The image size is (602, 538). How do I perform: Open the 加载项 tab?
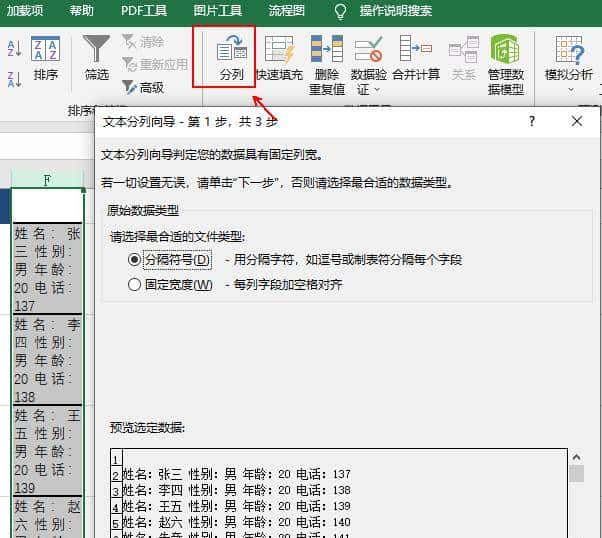25,10
